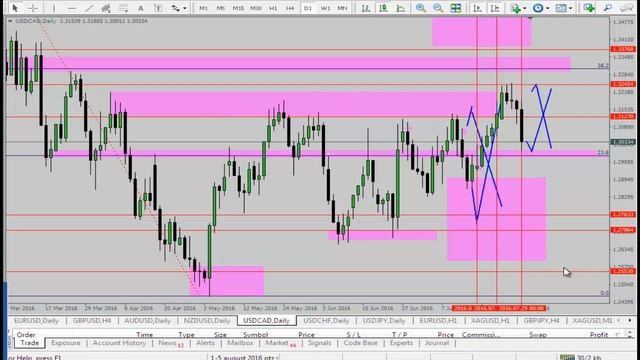Open the Journal terminal tab
Screen dimensions: 640x360
437,343
